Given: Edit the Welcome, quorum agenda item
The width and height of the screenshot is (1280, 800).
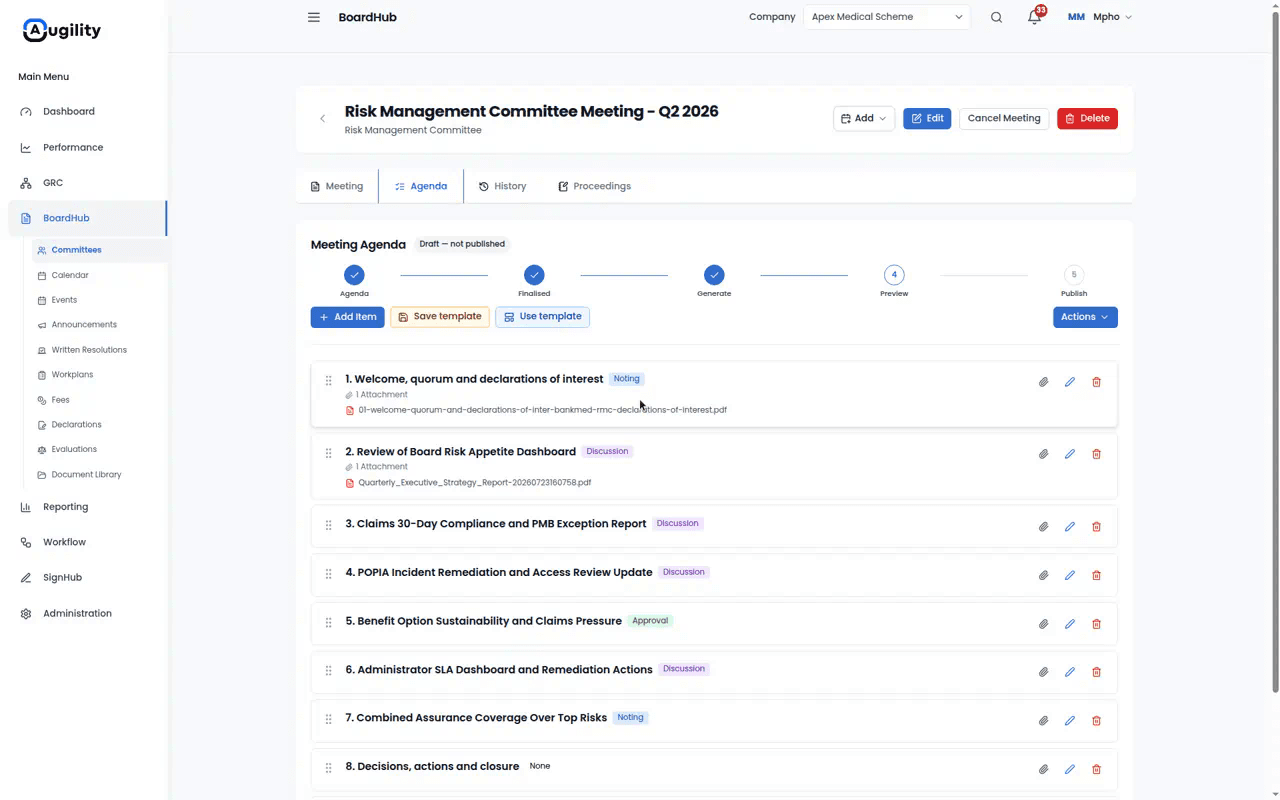Looking at the screenshot, I should click(1070, 382).
